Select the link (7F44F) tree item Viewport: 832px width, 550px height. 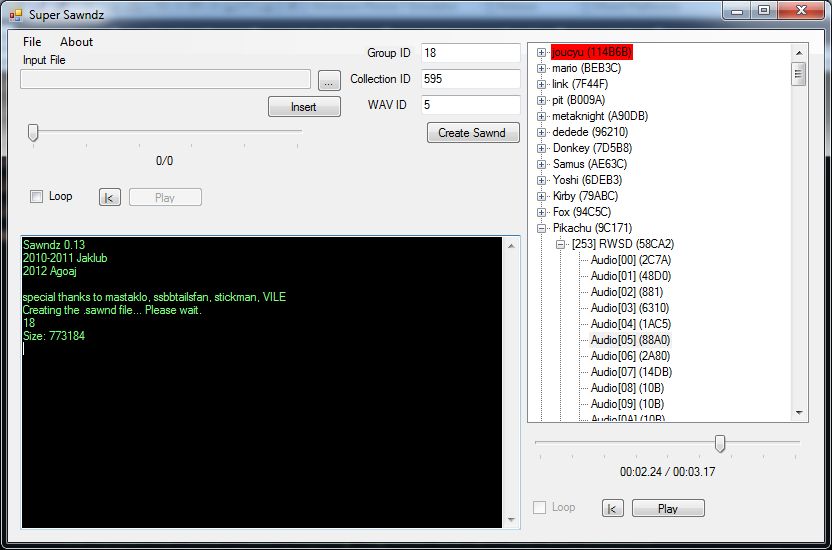[580, 84]
